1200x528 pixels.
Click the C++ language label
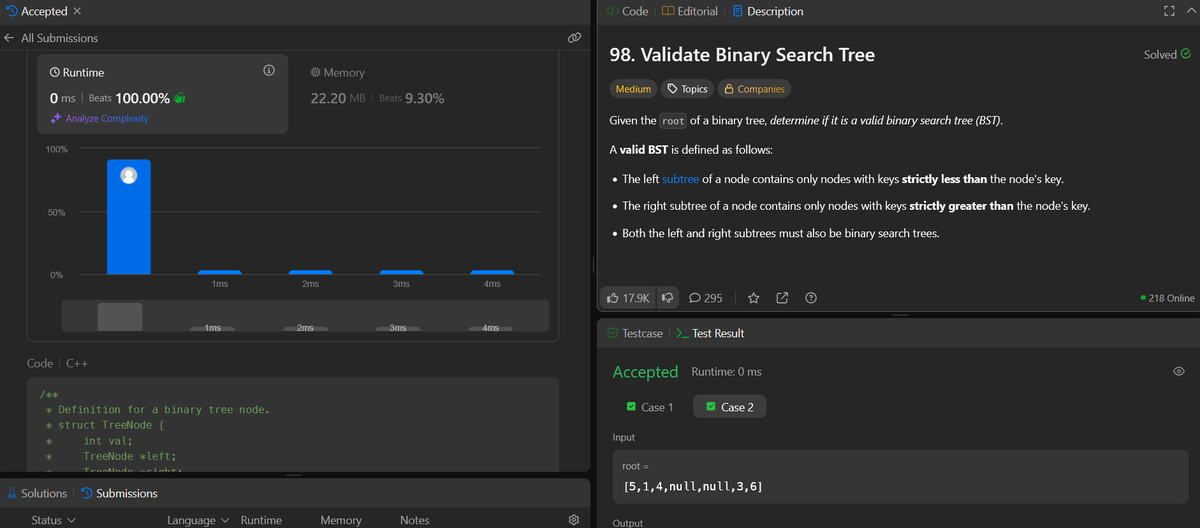coord(79,363)
